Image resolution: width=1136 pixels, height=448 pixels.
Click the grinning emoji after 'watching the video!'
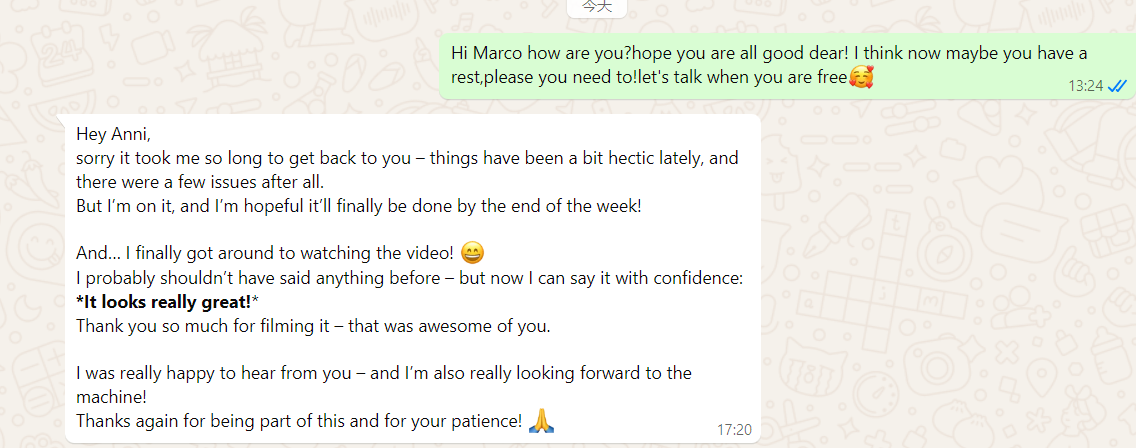pyautogui.click(x=474, y=253)
